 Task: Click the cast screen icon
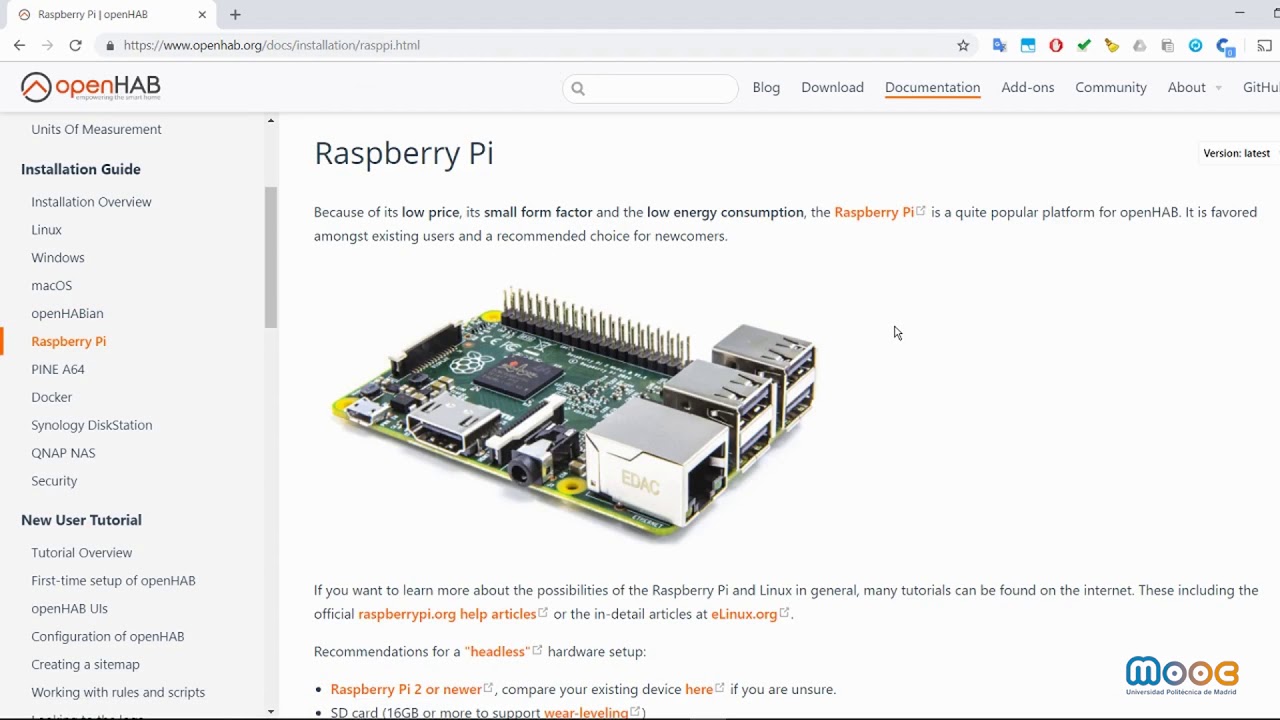coord(1265,45)
